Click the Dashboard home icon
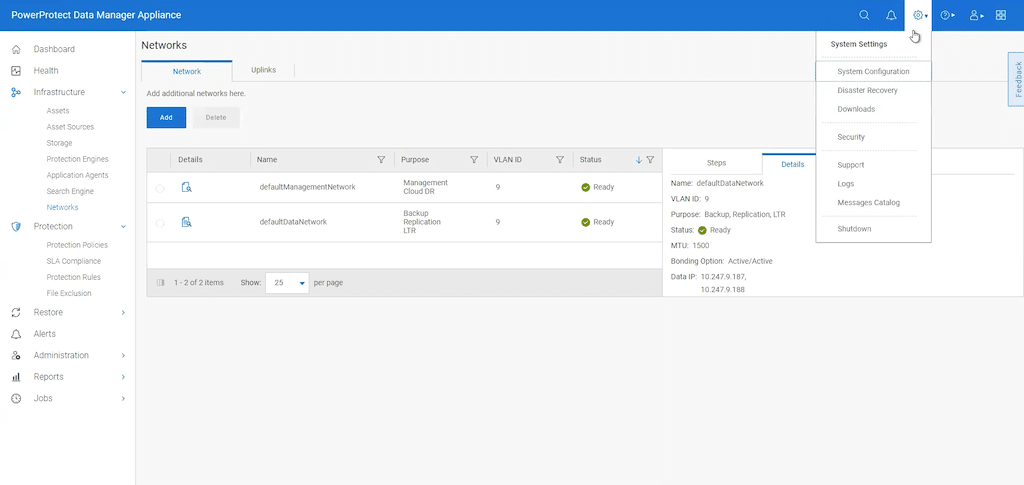Screen dimensions: 1024x485 point(17,49)
